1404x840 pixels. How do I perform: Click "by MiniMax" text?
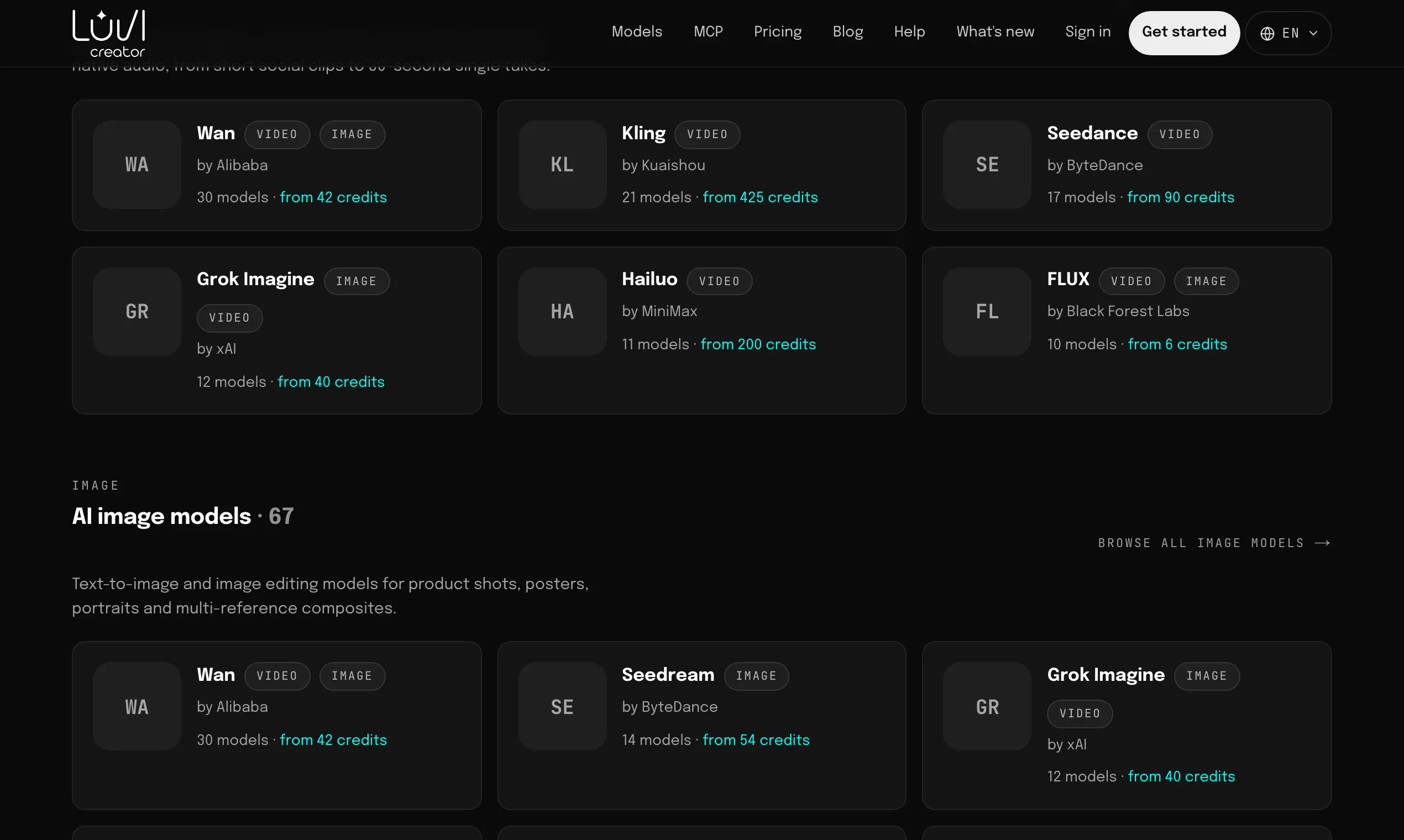[x=659, y=311]
